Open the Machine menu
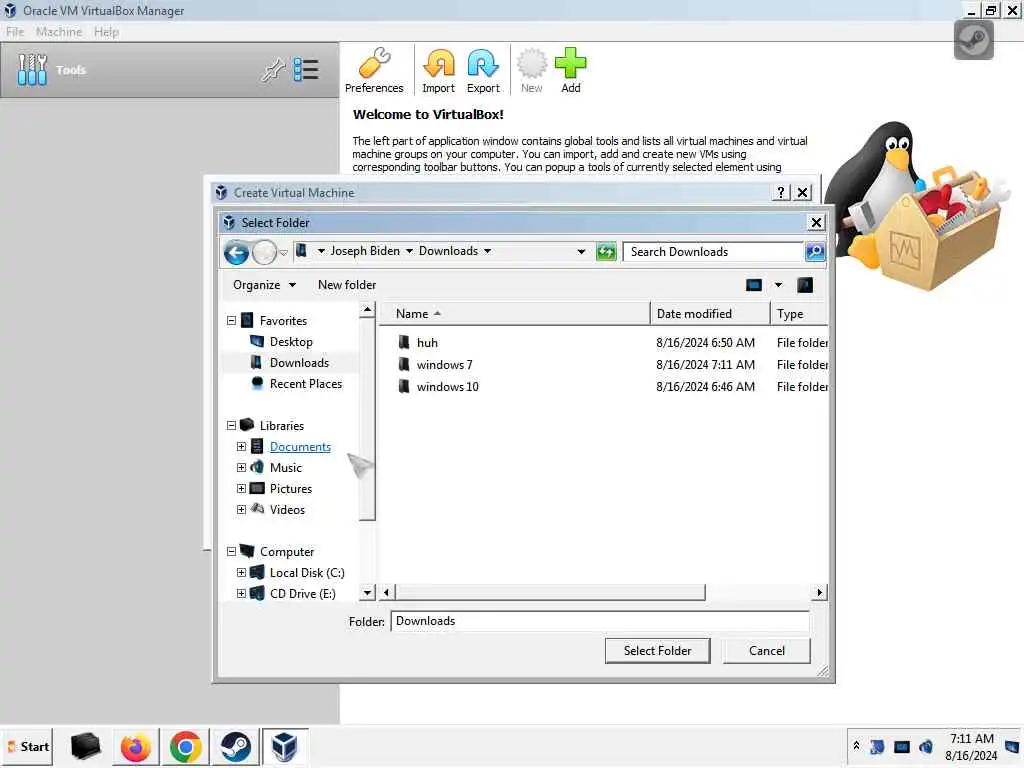The height and width of the screenshot is (768, 1024). click(59, 32)
